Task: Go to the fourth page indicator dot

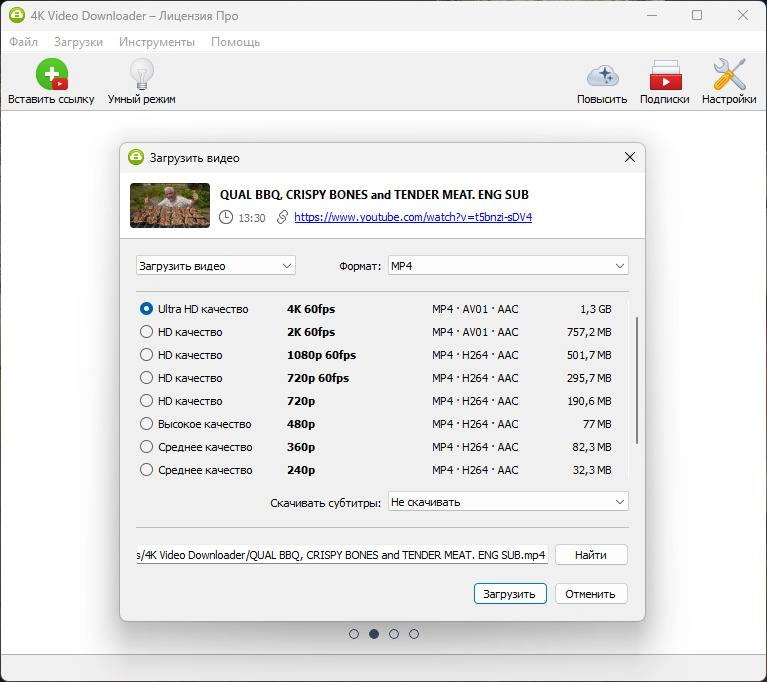Action: coord(414,634)
